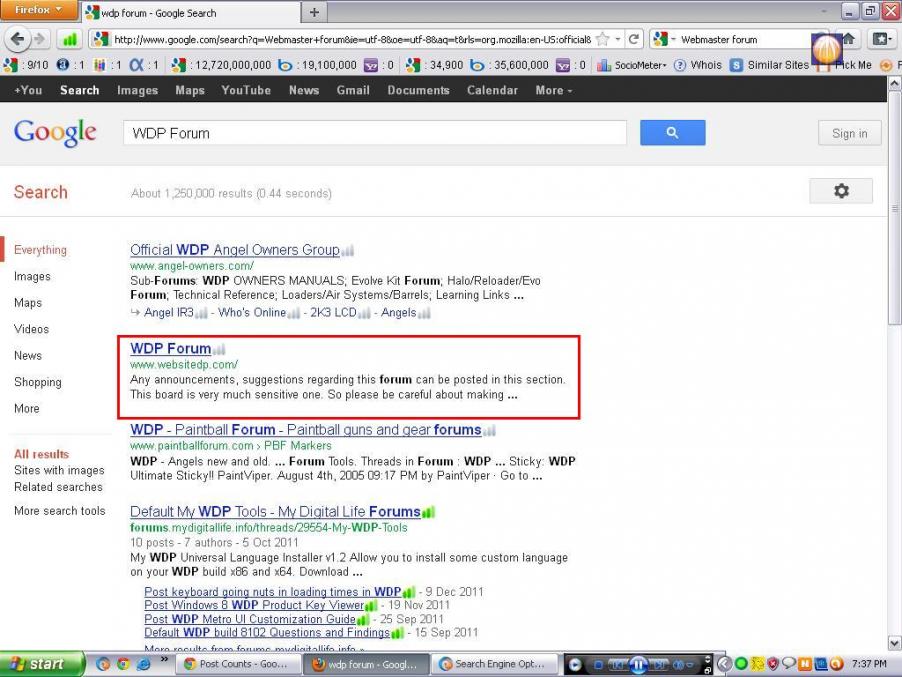Open address bar history dropdown arrow

(618, 39)
